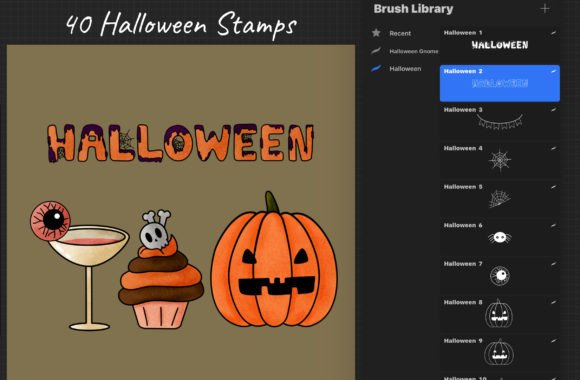This screenshot has width=580, height=380.
Task: Click the stroke icon on Halloween 7 row
Action: 553,263
